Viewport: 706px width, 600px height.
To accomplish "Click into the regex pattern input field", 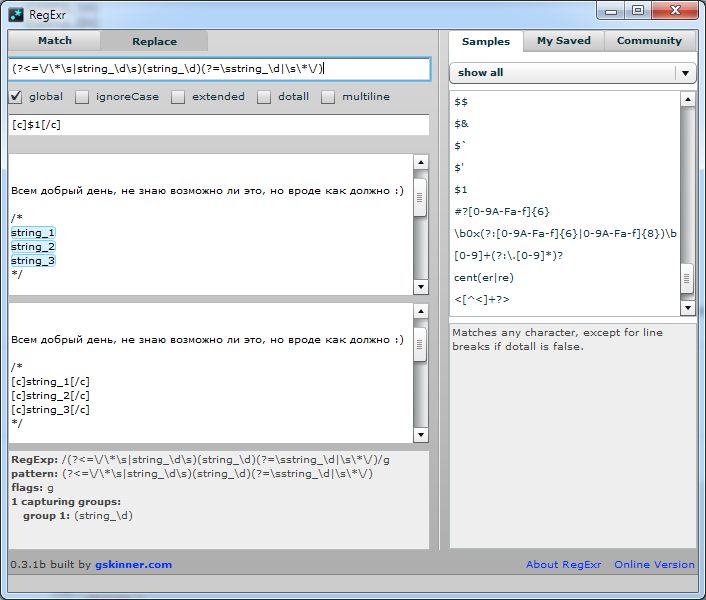I will [x=219, y=69].
